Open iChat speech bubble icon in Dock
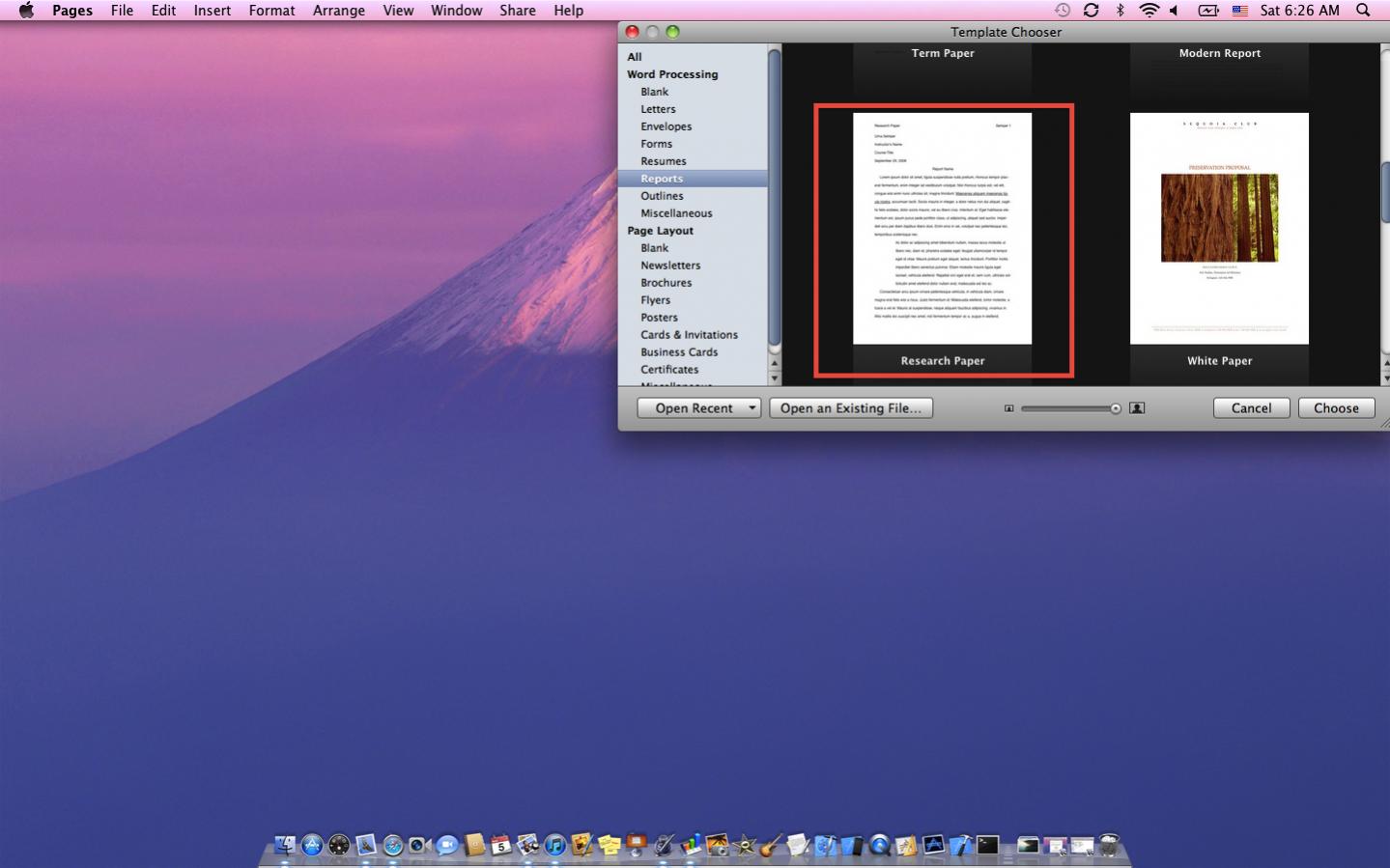This screenshot has height=868, width=1390. click(x=446, y=846)
